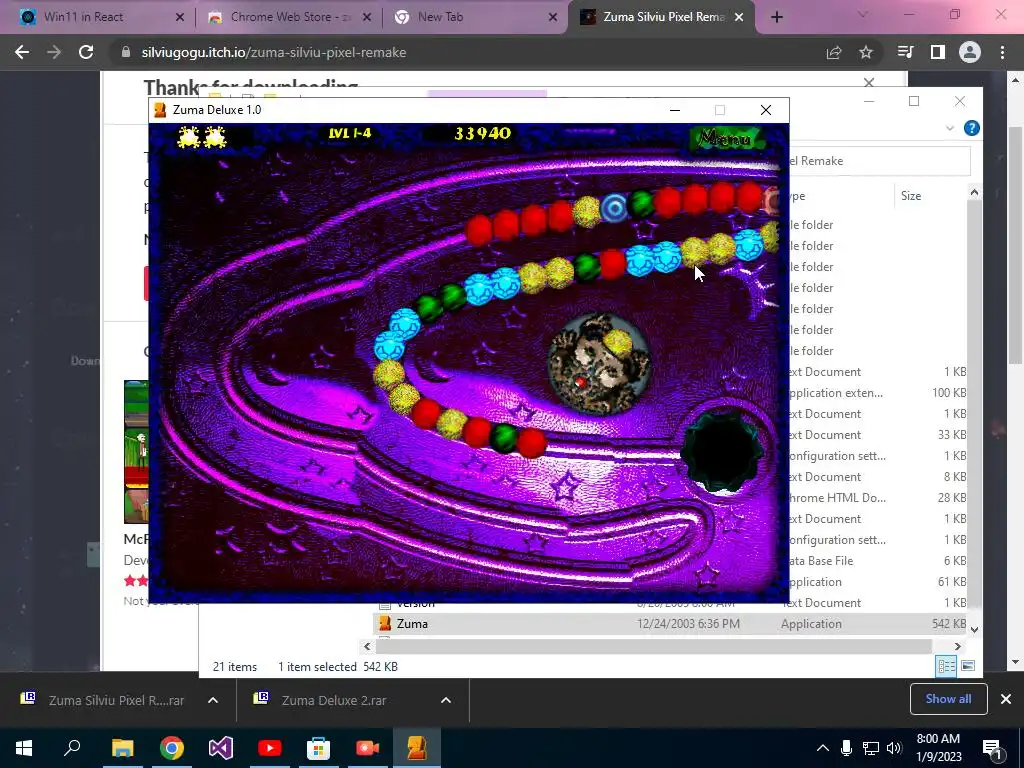
Task: Open taskbar Search icon
Action: pyautogui.click(x=72, y=748)
